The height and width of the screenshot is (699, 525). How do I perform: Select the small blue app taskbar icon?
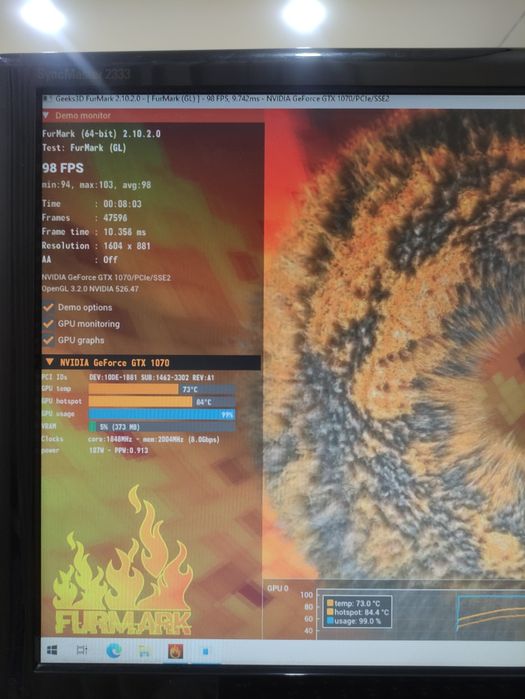pyautogui.click(x=205, y=652)
